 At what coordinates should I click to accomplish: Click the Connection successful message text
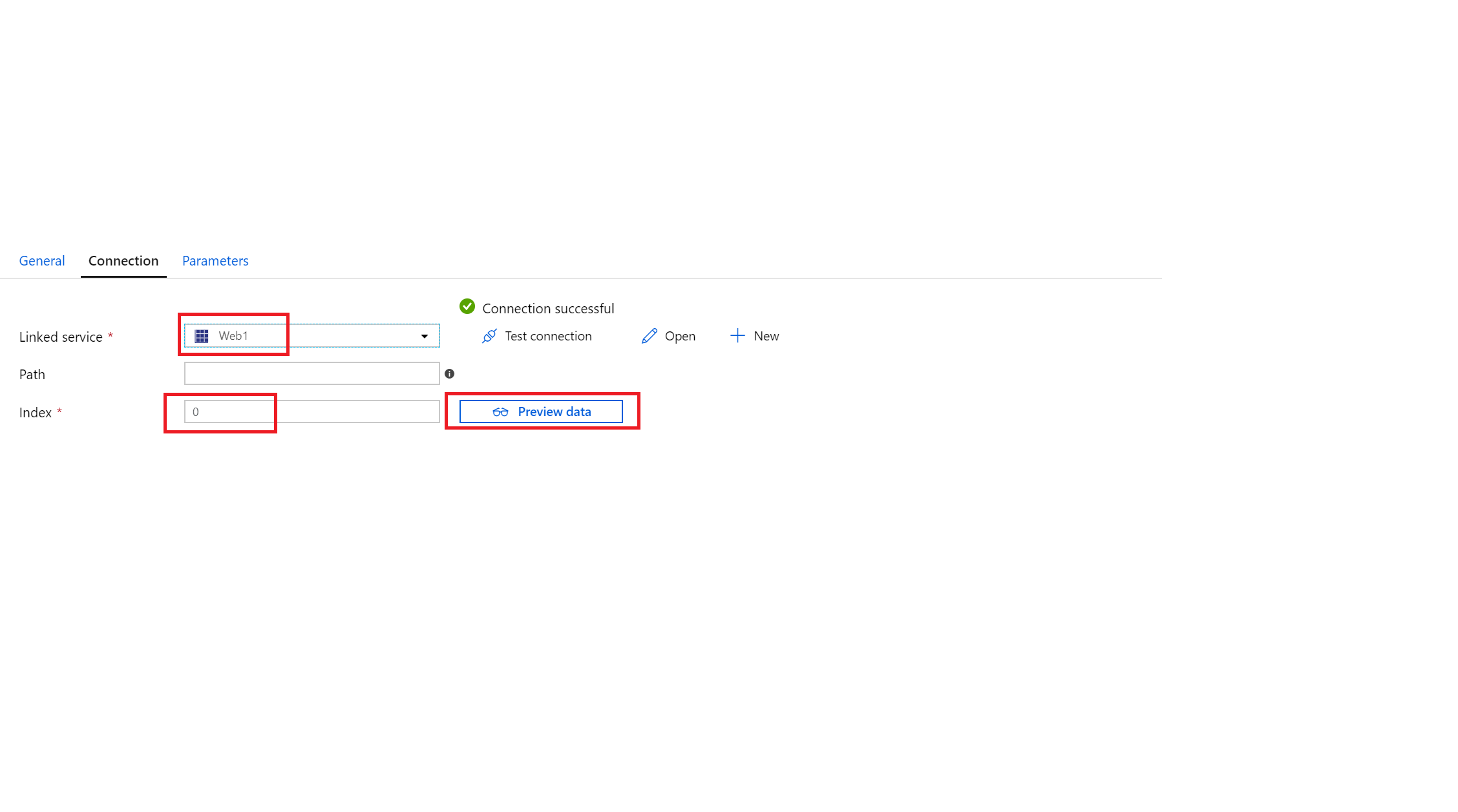548,309
